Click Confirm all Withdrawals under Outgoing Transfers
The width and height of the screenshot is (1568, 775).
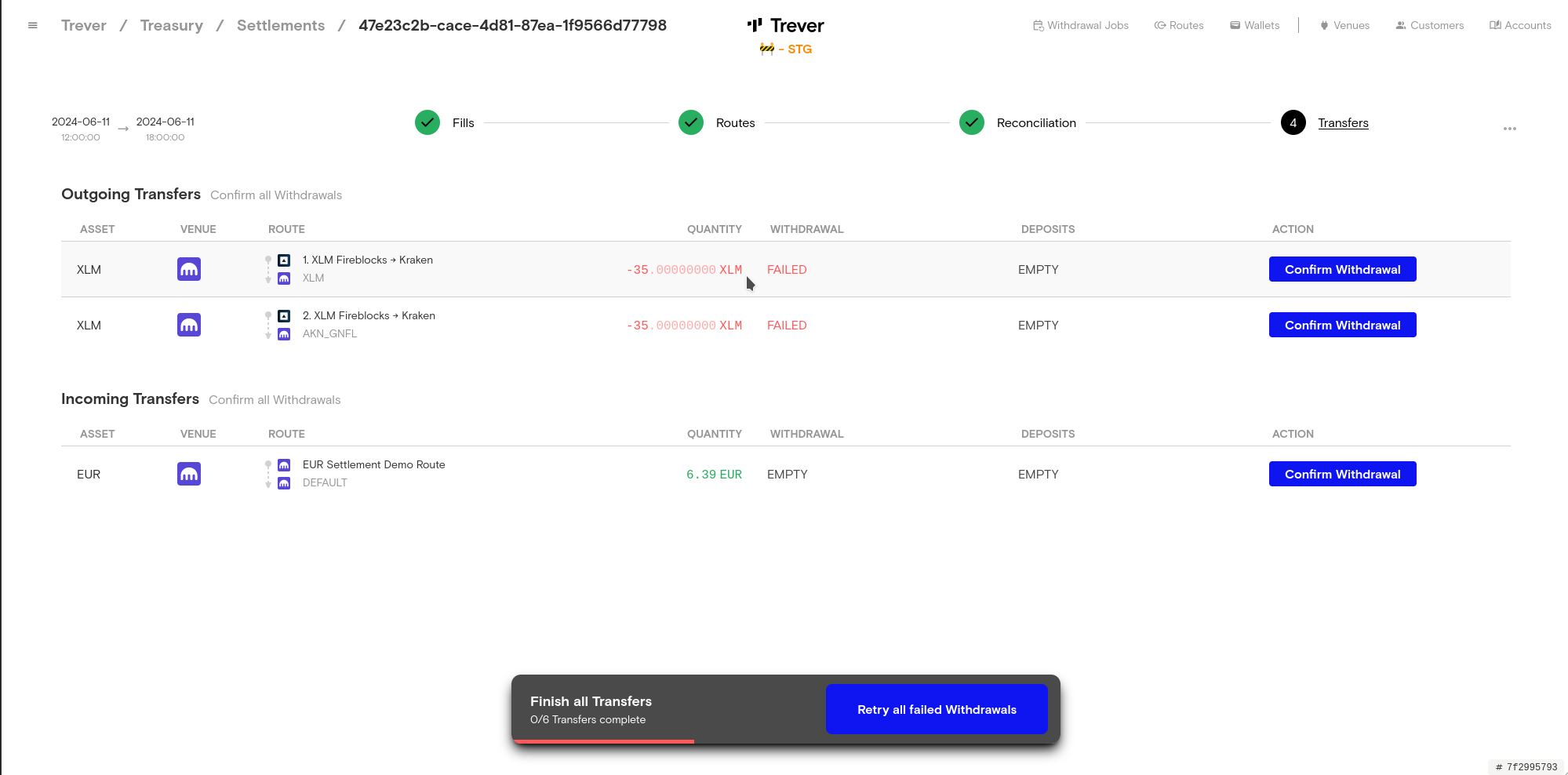pos(276,195)
